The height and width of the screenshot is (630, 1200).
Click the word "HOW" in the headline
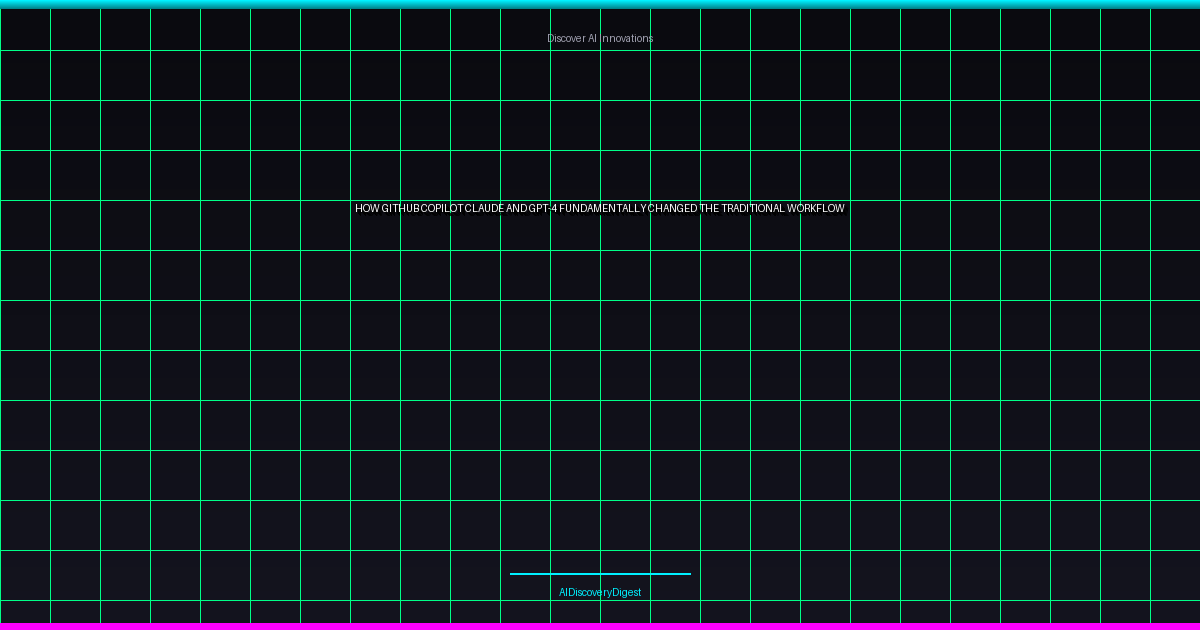click(367, 209)
